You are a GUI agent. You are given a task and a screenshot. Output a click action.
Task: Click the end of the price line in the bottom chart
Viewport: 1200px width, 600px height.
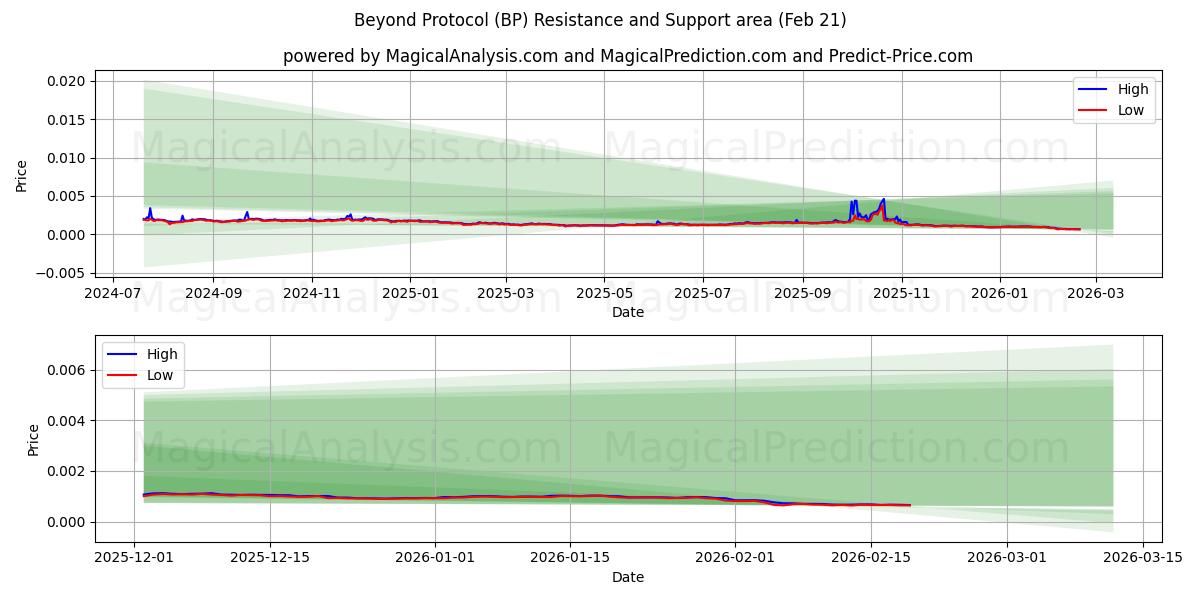point(909,505)
